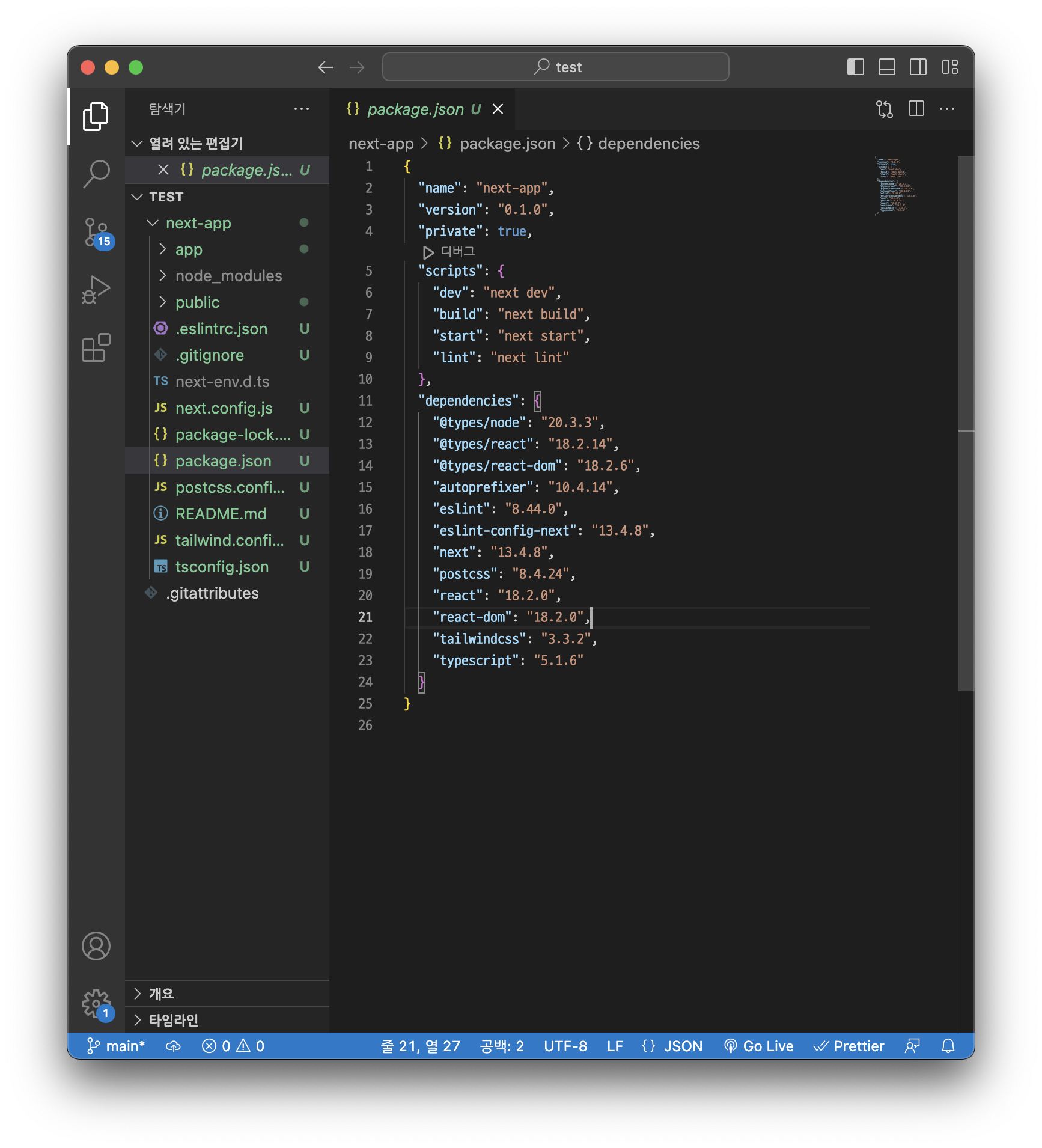Start Go Live server
Screen dimensions: 1042x1148
(758, 1046)
